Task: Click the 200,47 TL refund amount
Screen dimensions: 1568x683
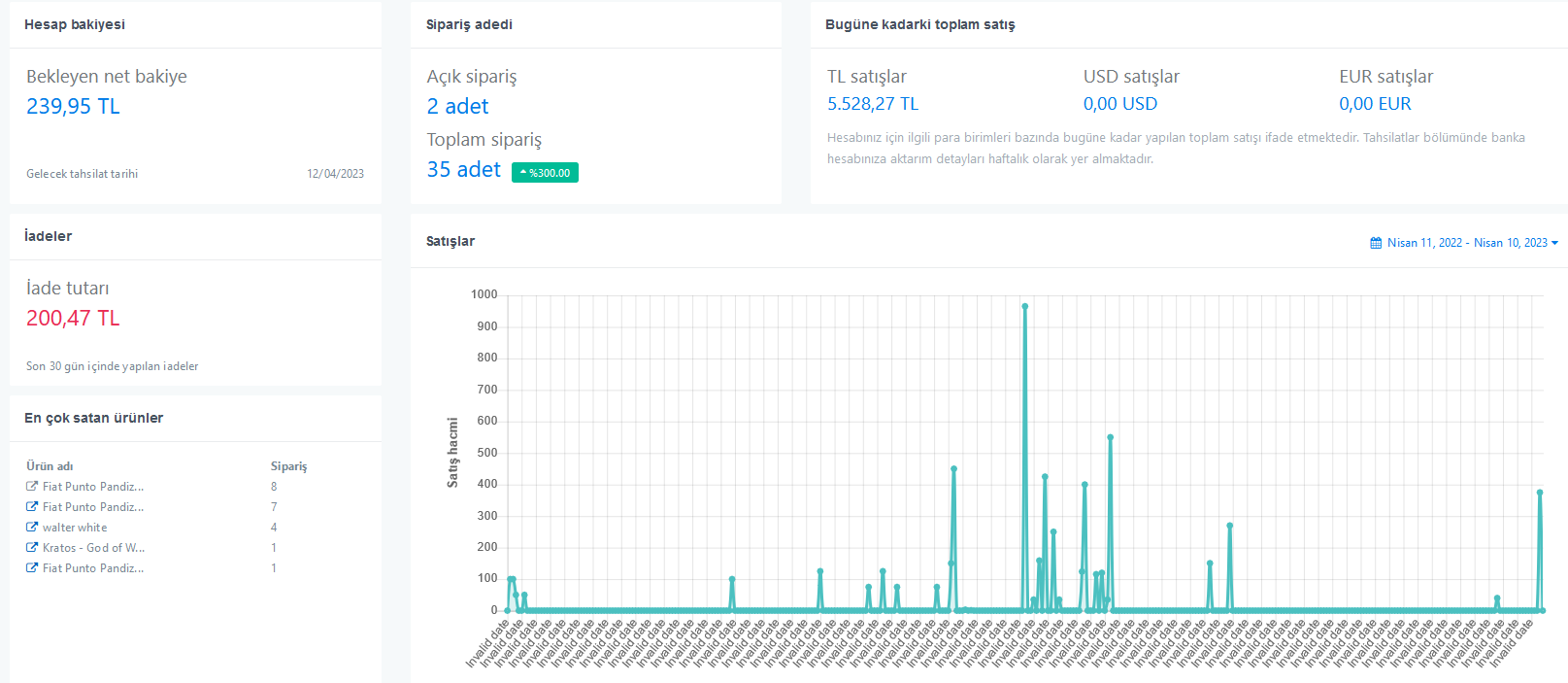Action: pos(73,318)
